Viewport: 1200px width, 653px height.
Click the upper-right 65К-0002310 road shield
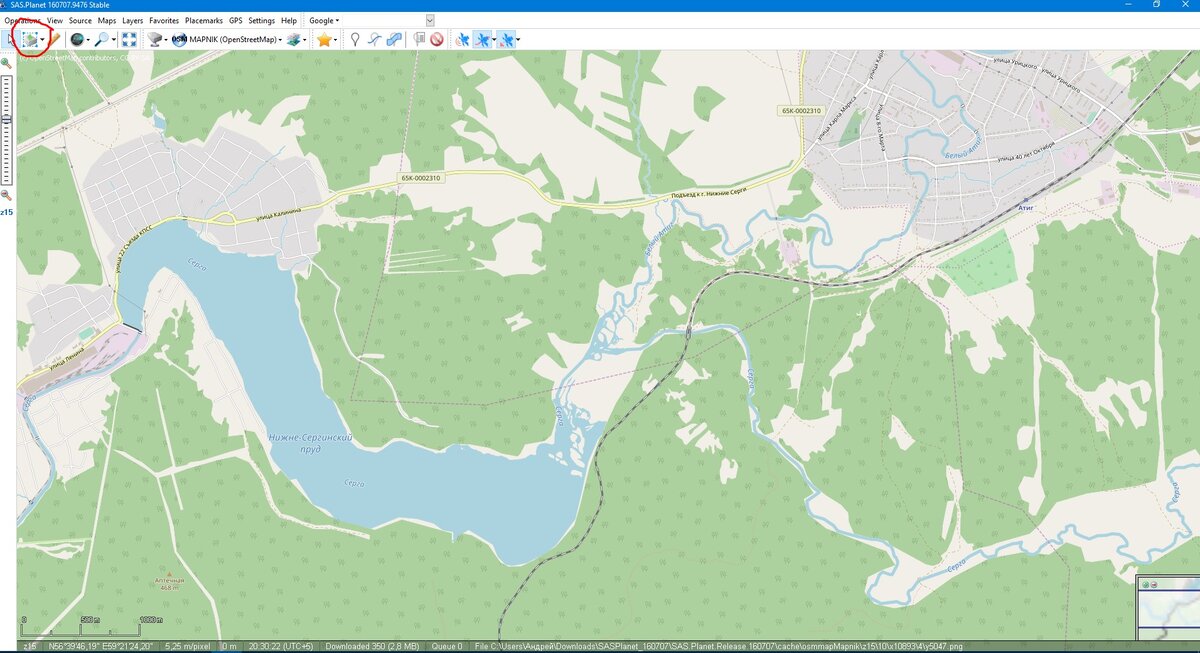coord(801,110)
